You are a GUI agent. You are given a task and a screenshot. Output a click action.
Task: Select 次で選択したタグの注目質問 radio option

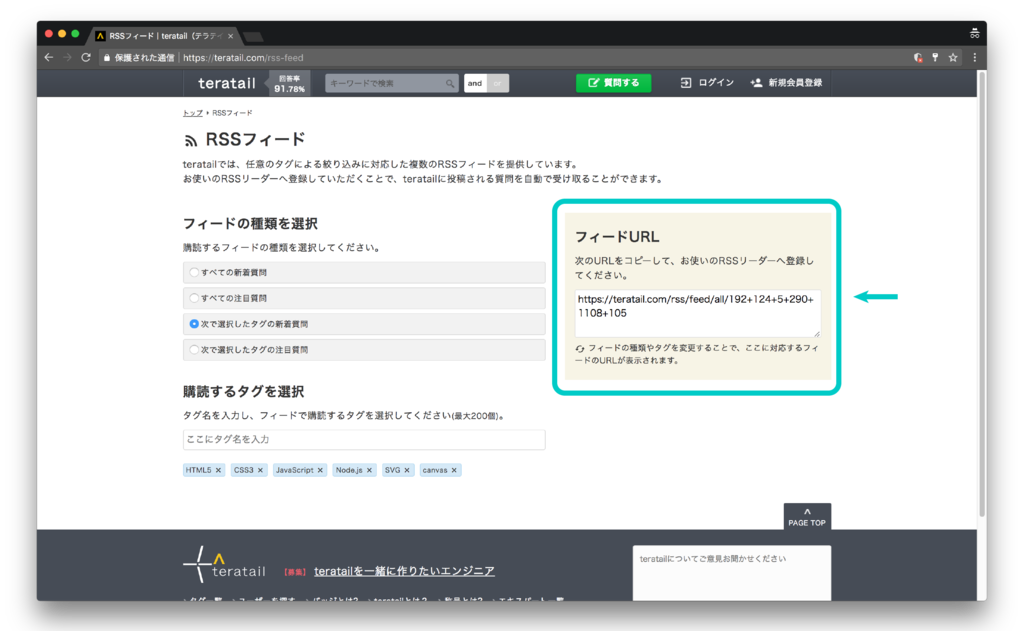tap(194, 349)
